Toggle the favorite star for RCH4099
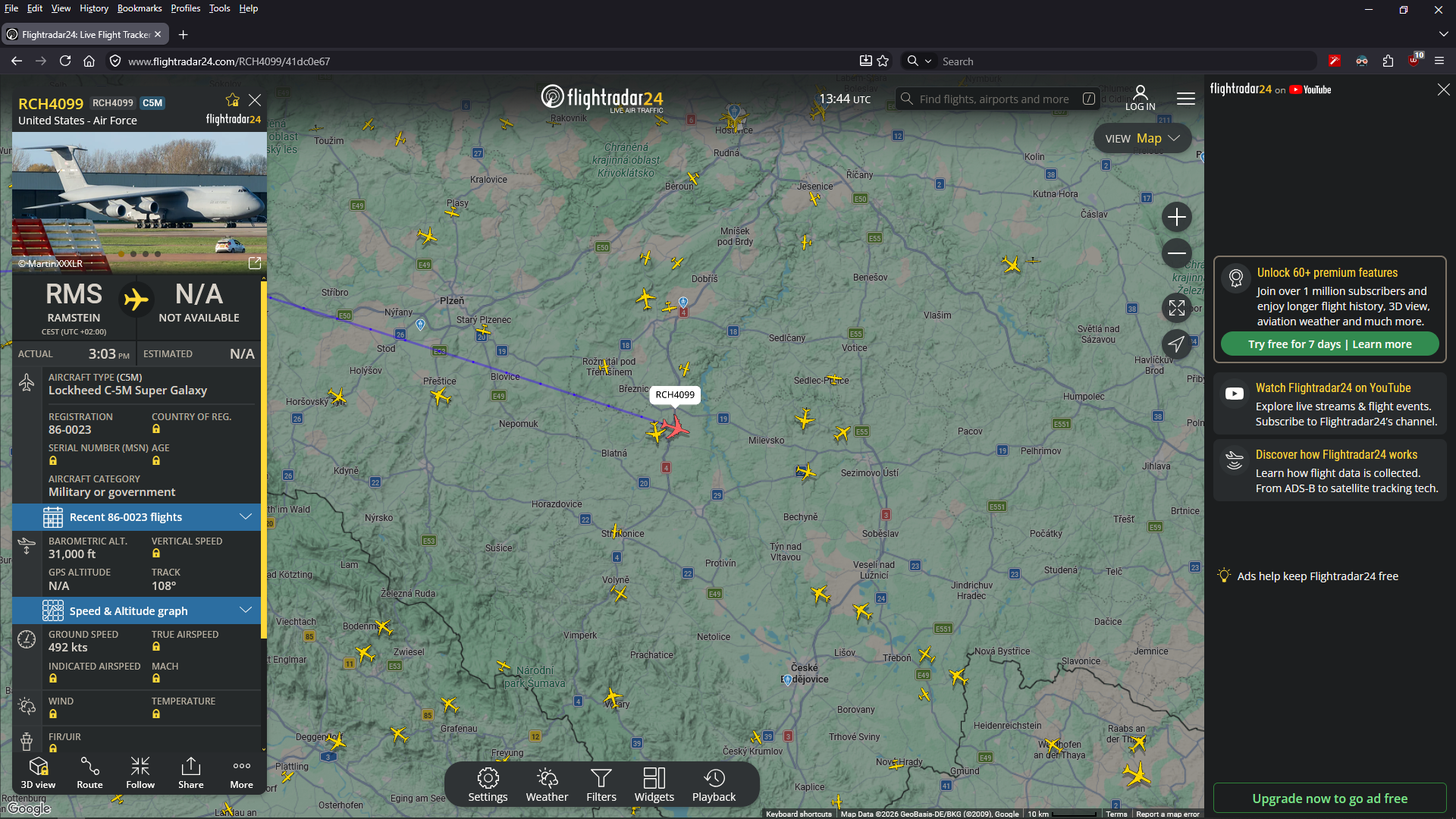Screen dimensions: 1456x819 [232, 100]
